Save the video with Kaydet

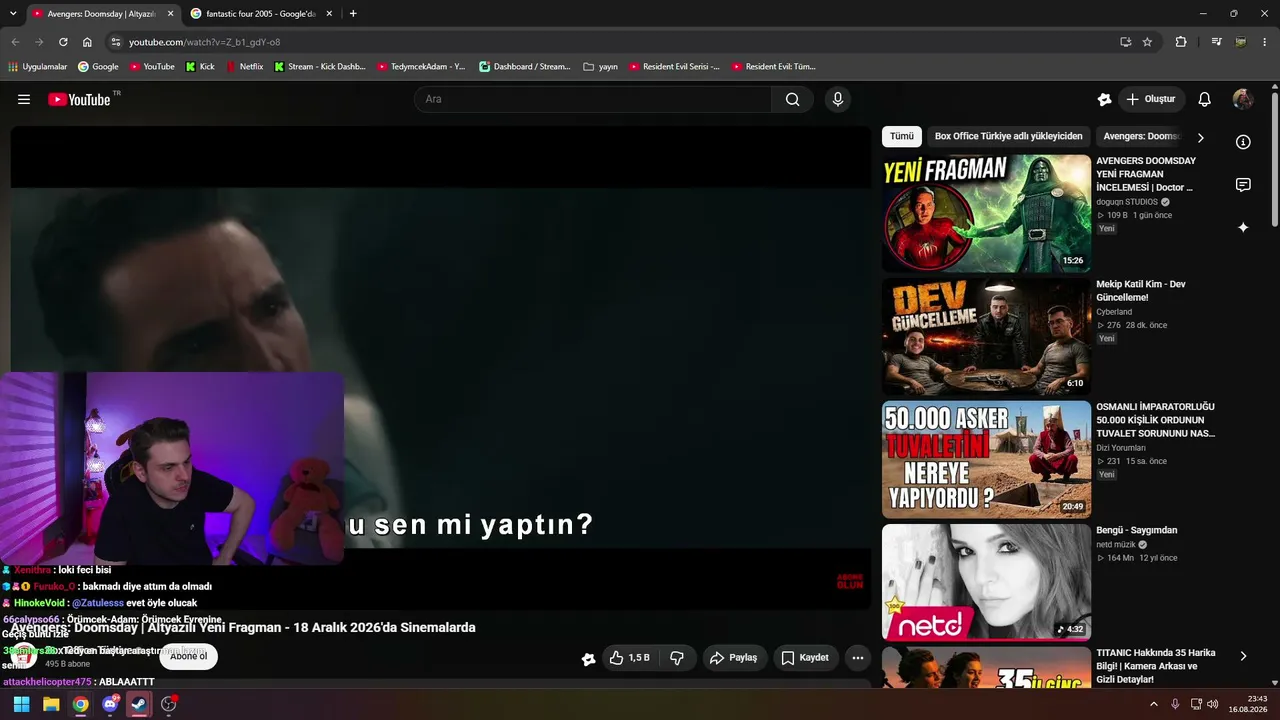(806, 658)
